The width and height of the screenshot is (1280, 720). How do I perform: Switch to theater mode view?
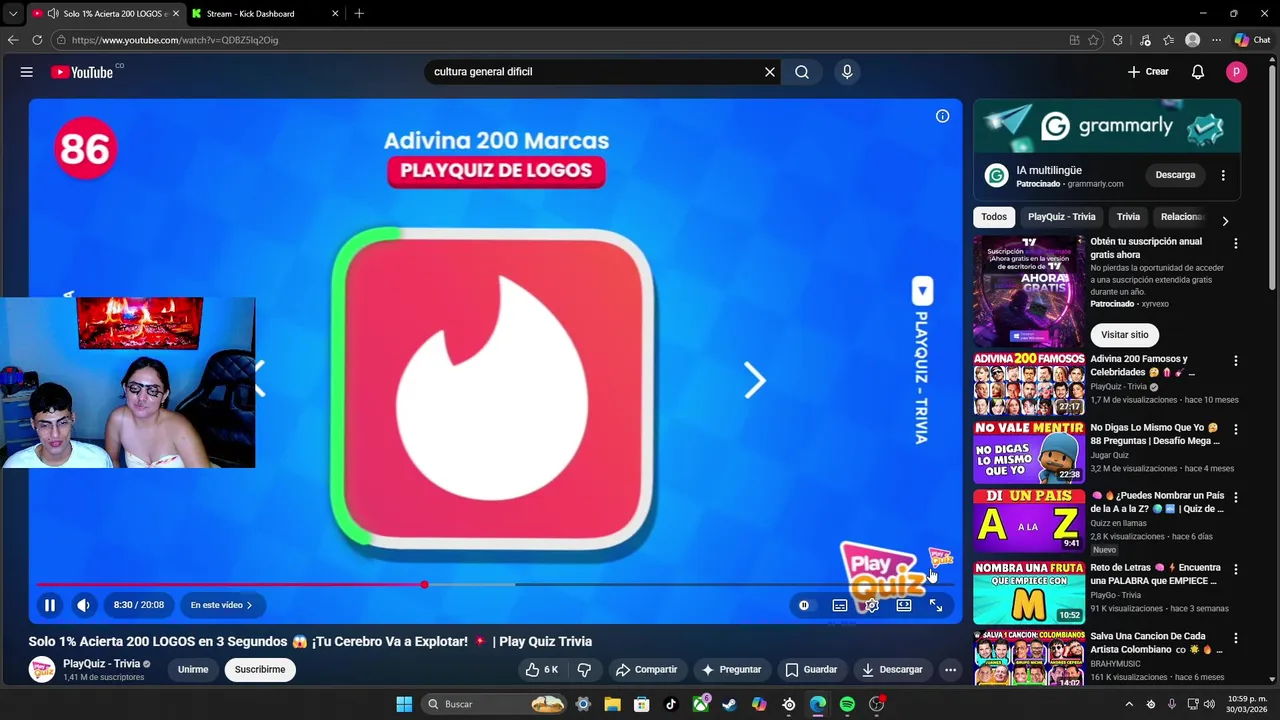[904, 605]
